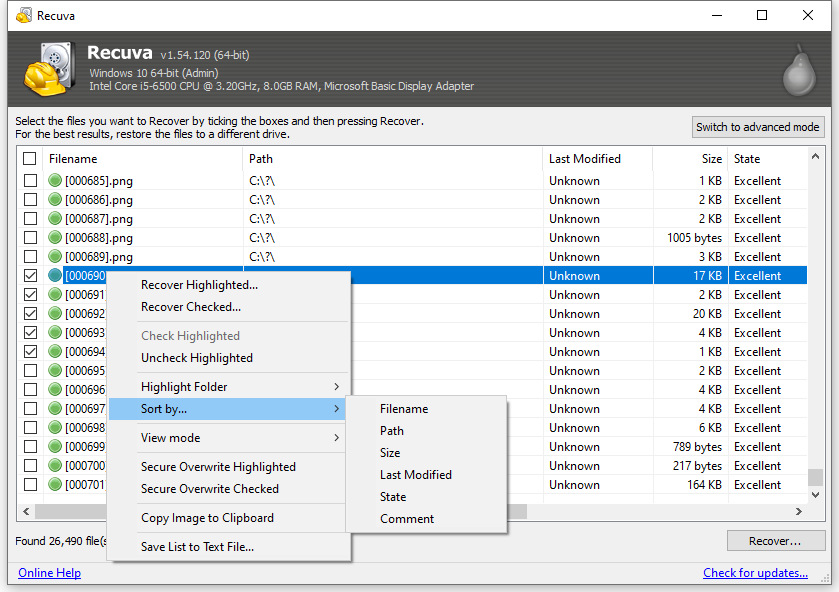Toggle the select-all checkbox in header

(30, 159)
